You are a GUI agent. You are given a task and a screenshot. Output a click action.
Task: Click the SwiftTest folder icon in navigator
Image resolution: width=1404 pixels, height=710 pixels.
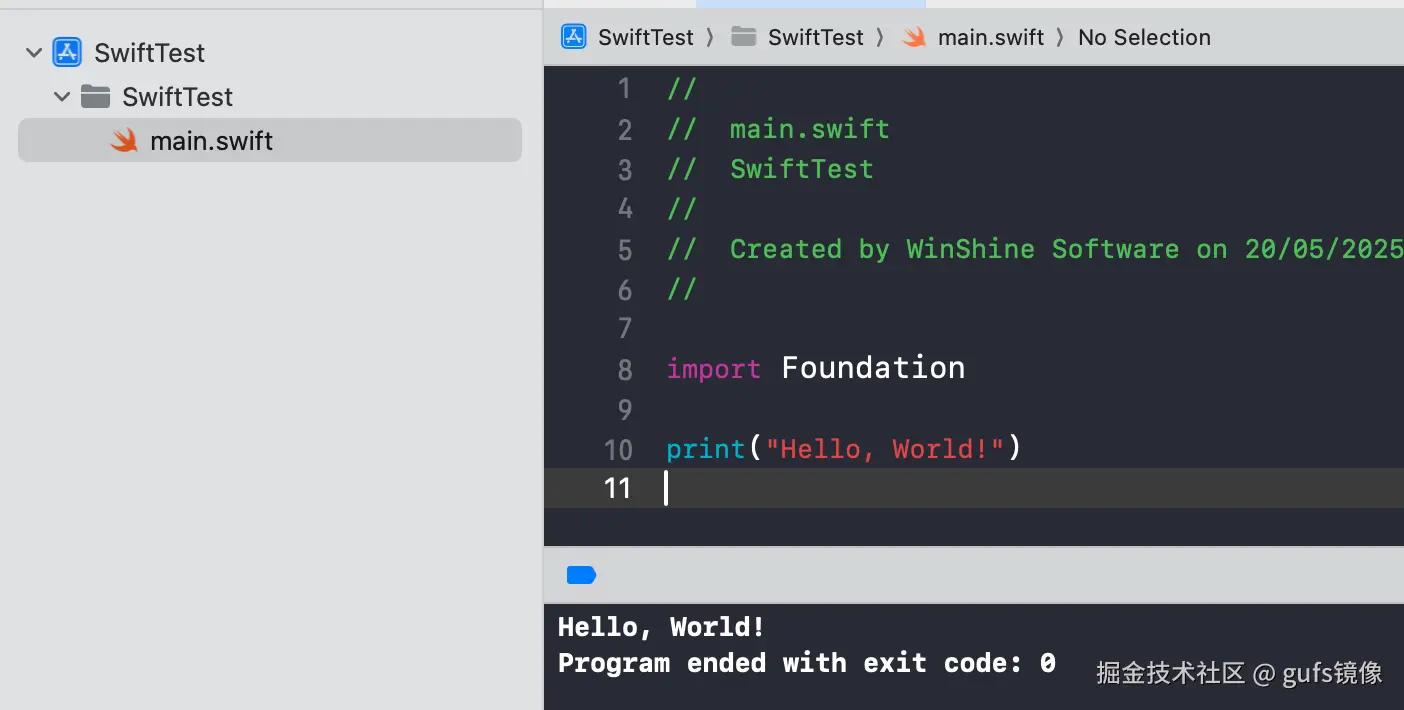(95, 96)
